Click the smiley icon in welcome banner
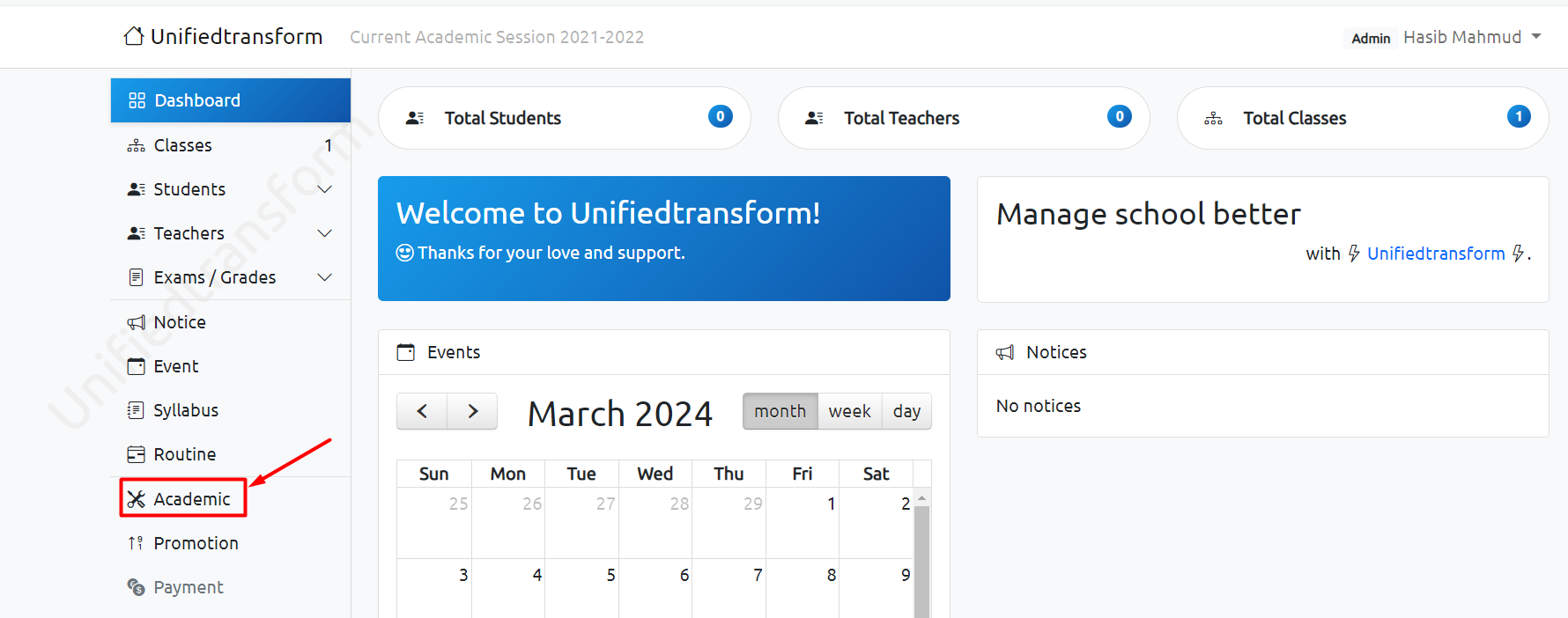This screenshot has width=1568, height=618. [404, 253]
